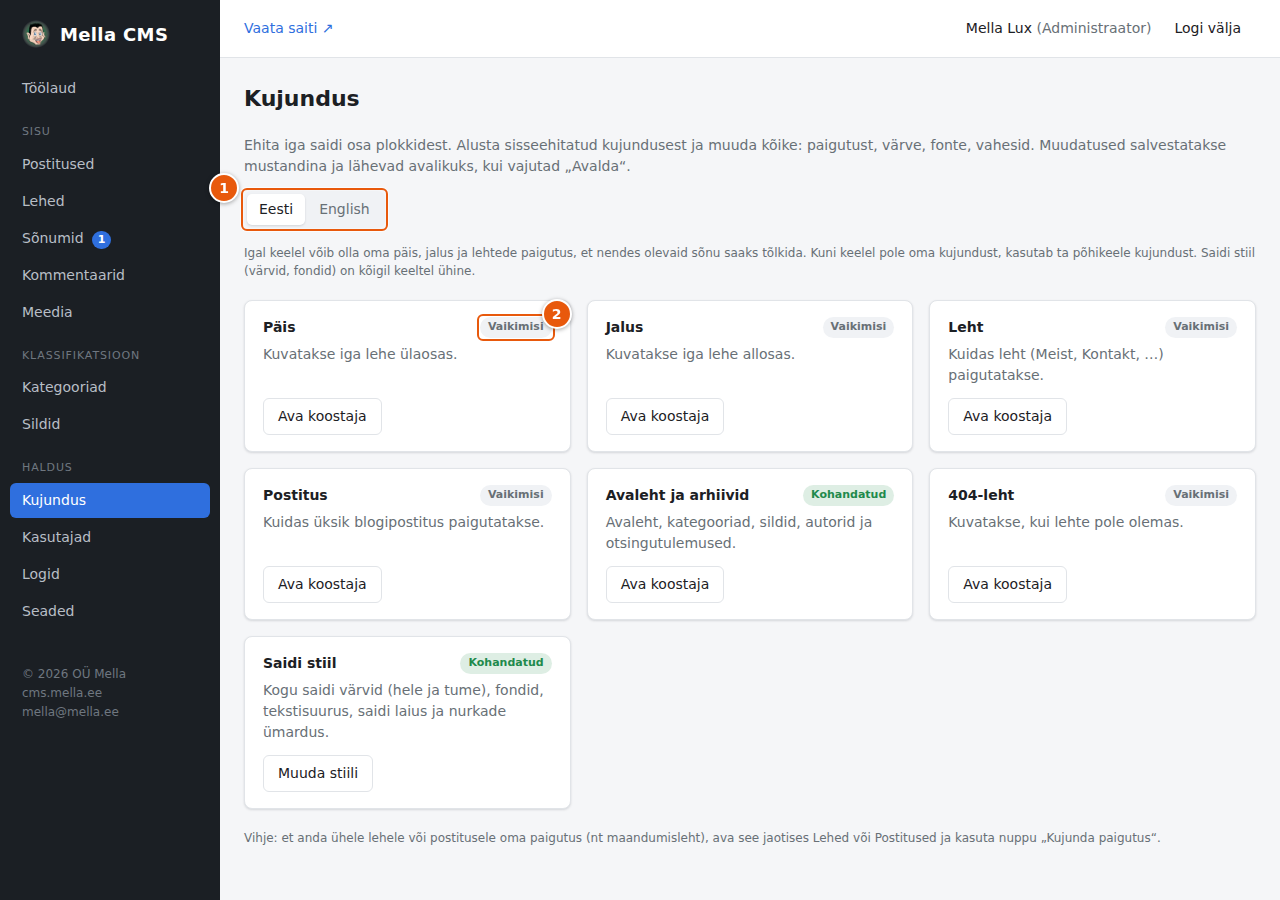Open Sildid tags page
The height and width of the screenshot is (900, 1280).
click(110, 424)
